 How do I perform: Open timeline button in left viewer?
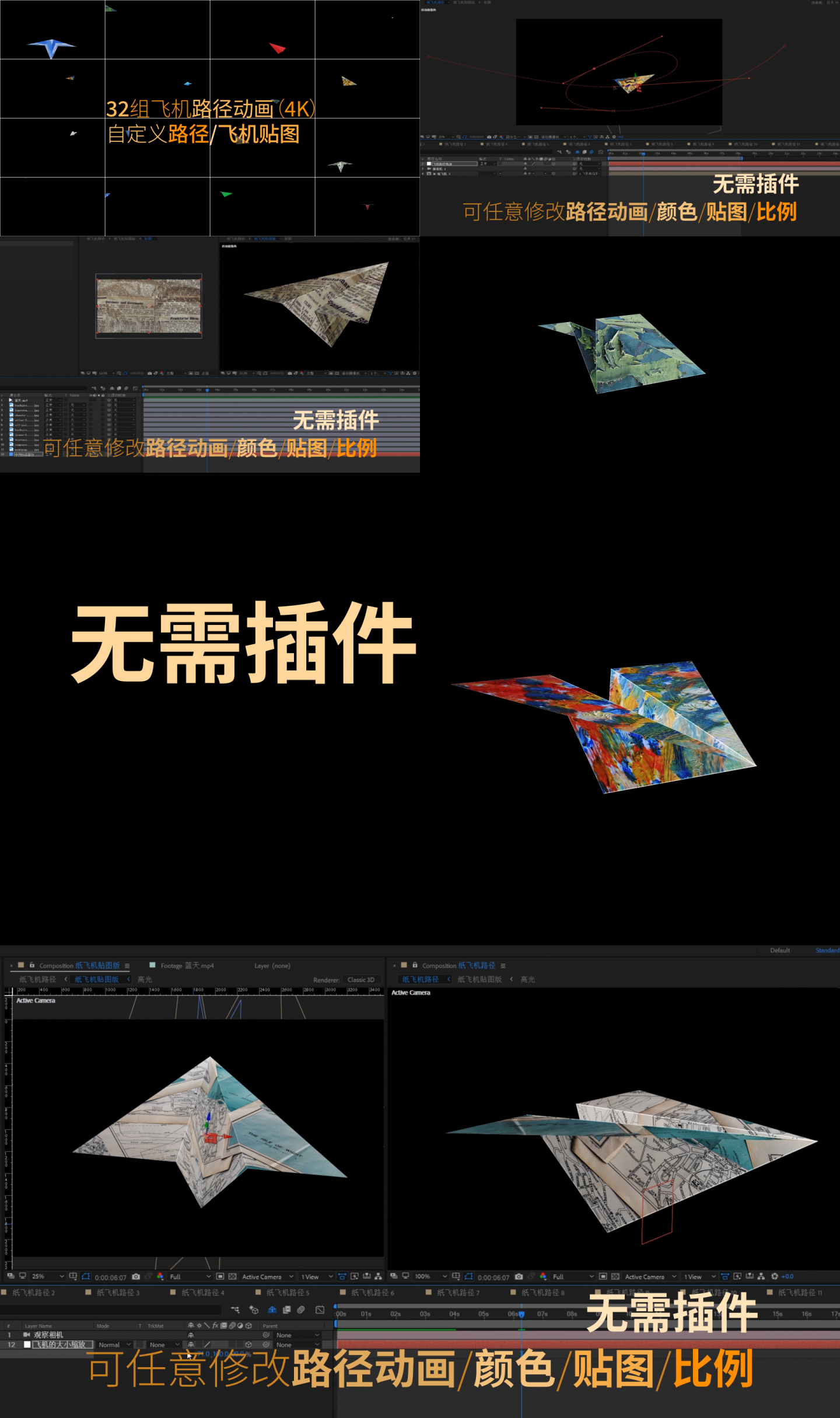coord(366,1276)
